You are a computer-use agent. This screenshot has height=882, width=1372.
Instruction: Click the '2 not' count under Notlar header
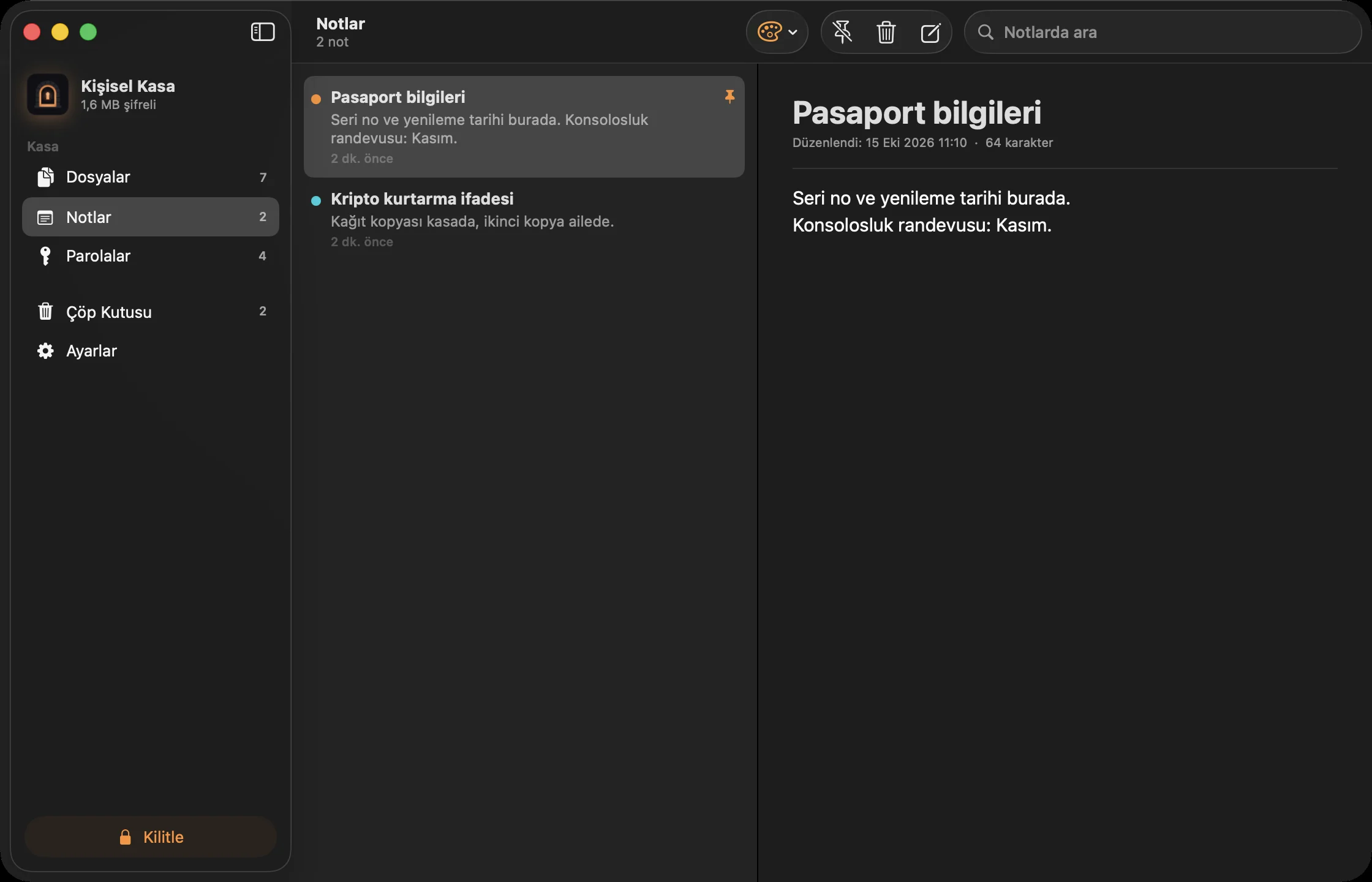tap(332, 42)
